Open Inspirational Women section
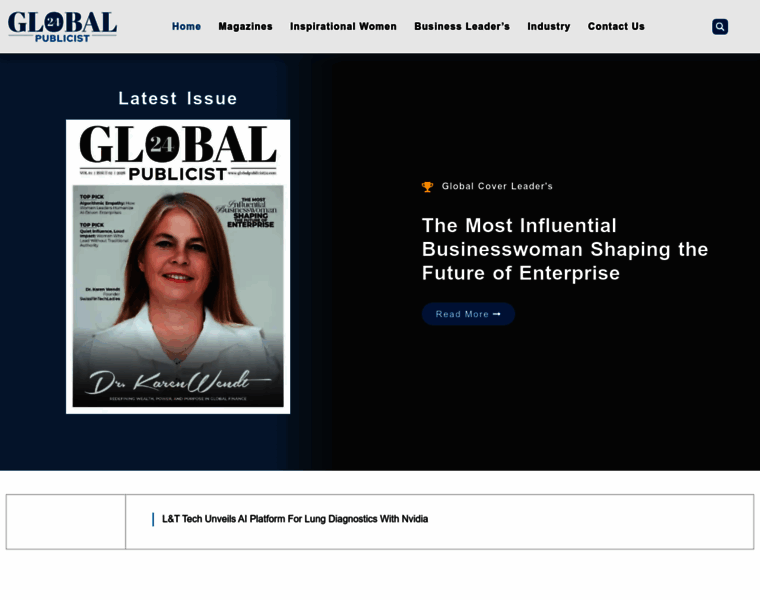The image size is (760, 600). tap(343, 27)
